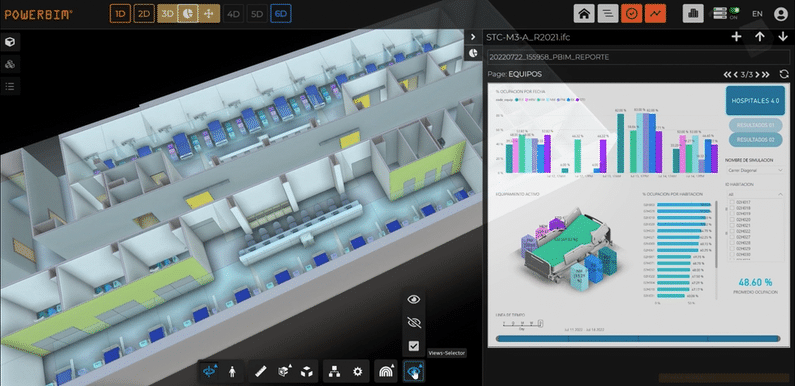Click the timeline range slider bar

638,338
